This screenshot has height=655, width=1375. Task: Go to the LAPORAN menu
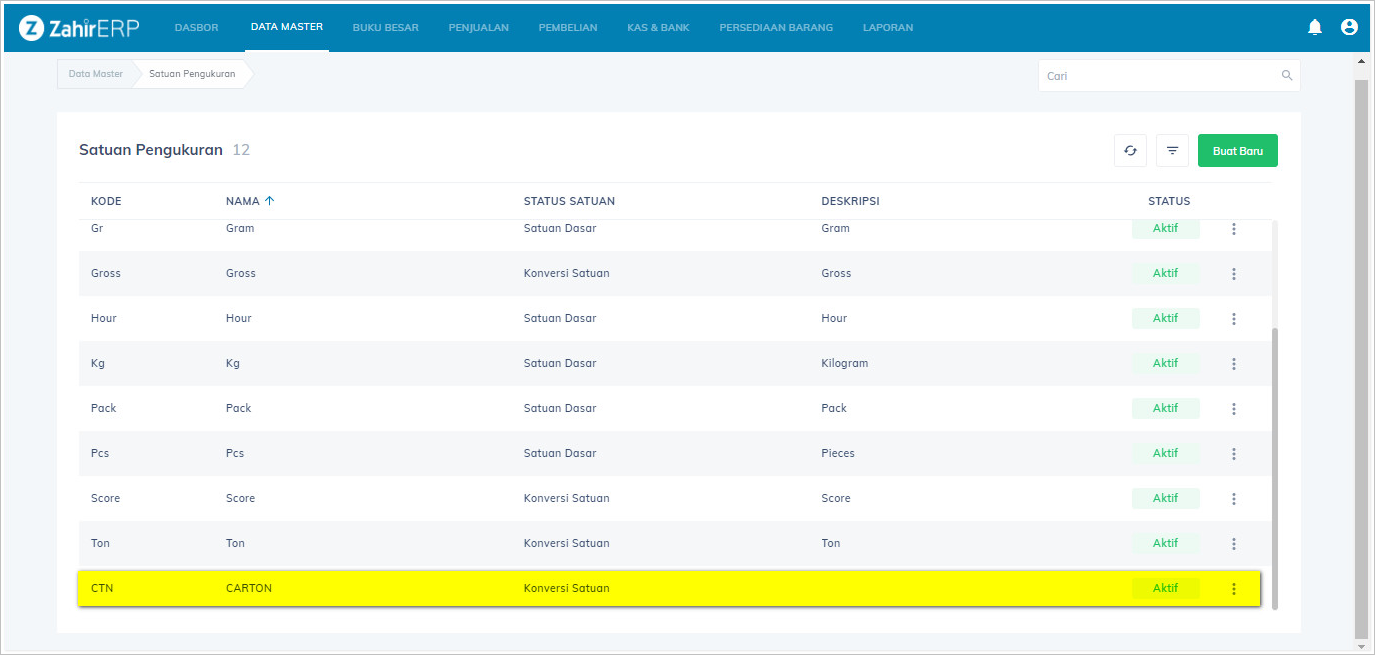tap(887, 28)
